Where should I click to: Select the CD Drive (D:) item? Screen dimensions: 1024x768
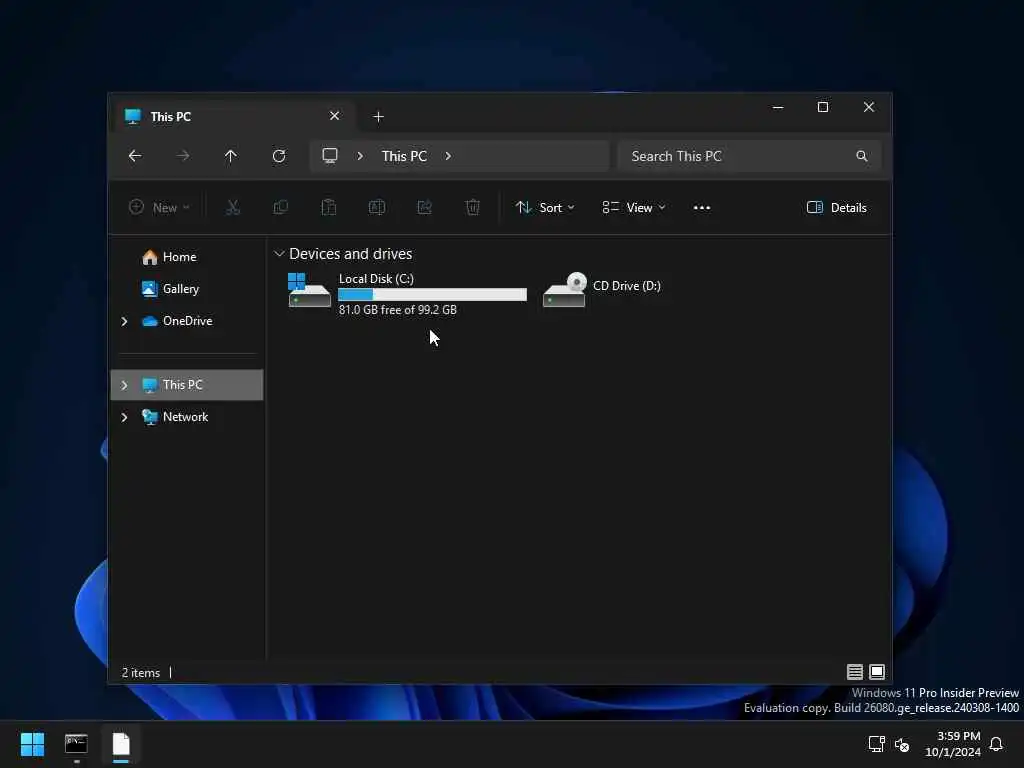pos(603,290)
